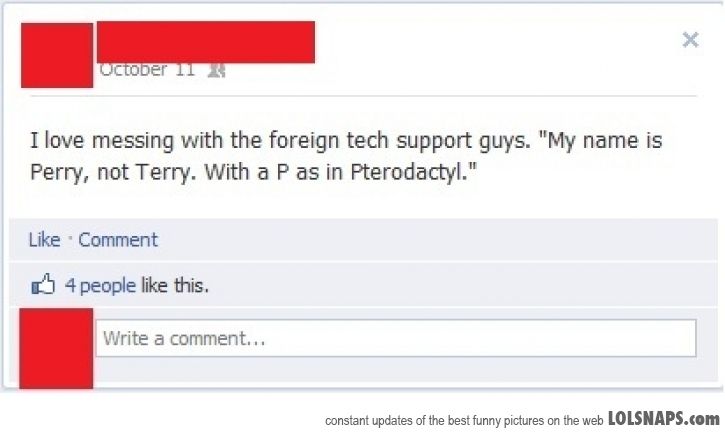Viewport: 725px width, 438px height.
Task: Click the red avatar beside the comment box
Action: click(x=56, y=349)
